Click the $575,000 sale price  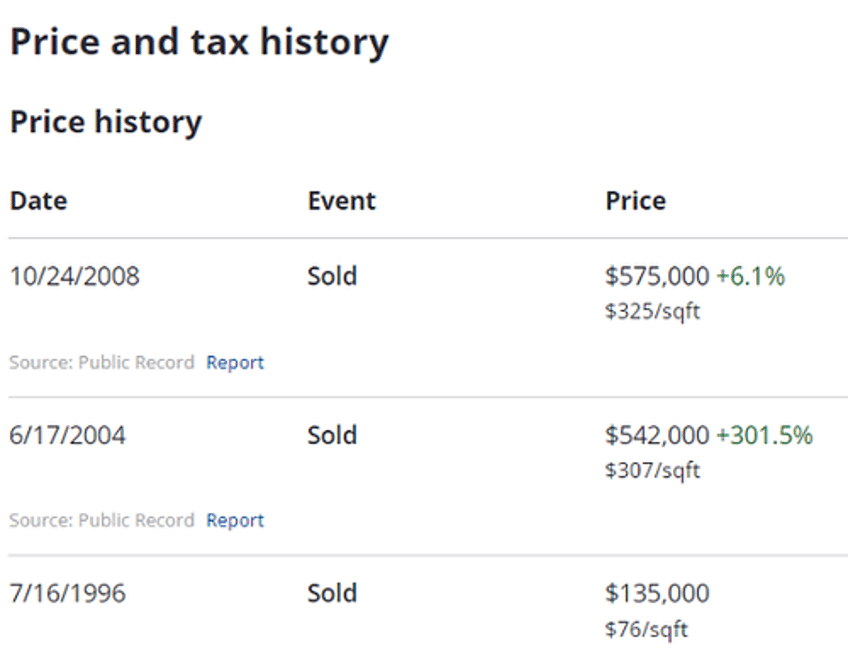657,276
